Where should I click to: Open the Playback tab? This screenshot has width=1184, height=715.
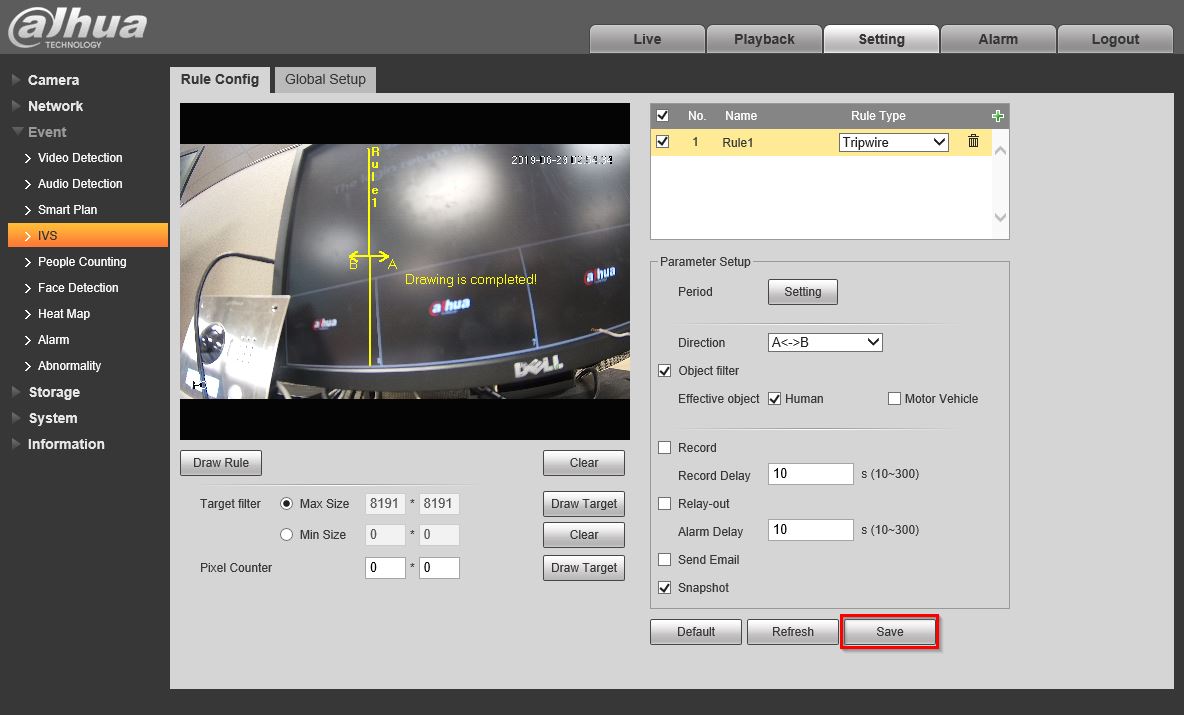click(x=764, y=39)
